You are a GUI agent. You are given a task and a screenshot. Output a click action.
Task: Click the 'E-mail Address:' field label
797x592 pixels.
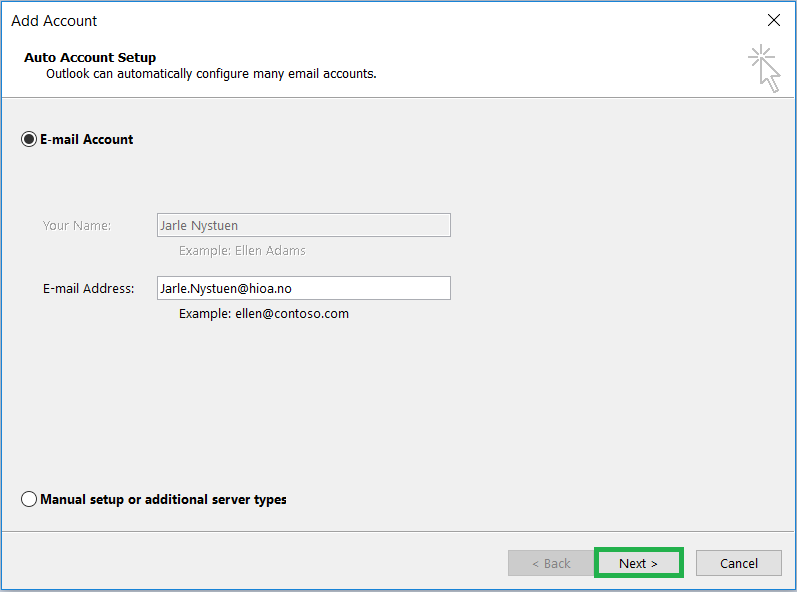coord(88,289)
